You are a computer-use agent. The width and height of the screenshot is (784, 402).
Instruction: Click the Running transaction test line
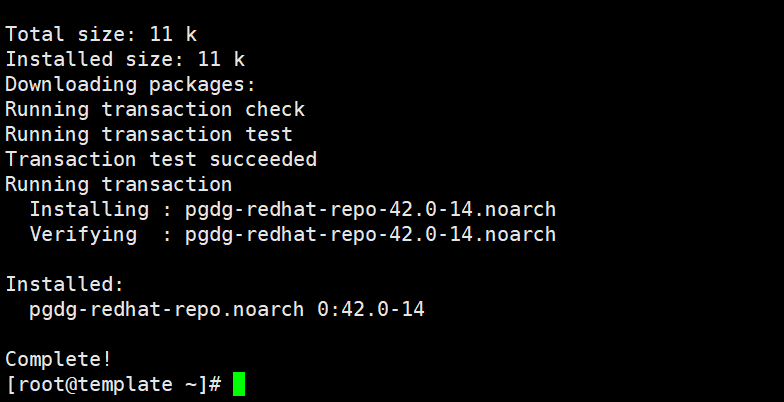point(149,134)
